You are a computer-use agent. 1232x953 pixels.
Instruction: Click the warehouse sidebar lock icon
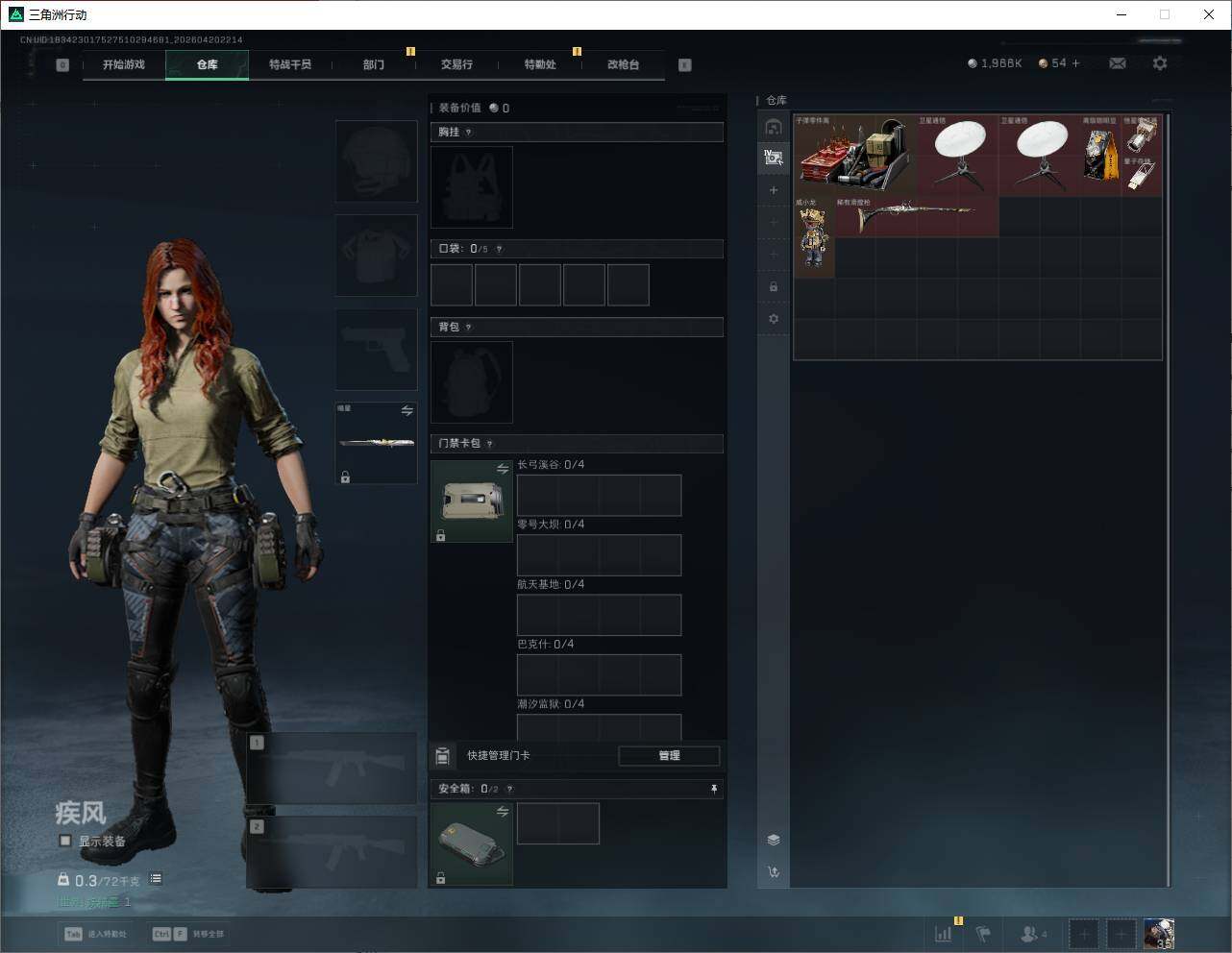coord(774,286)
